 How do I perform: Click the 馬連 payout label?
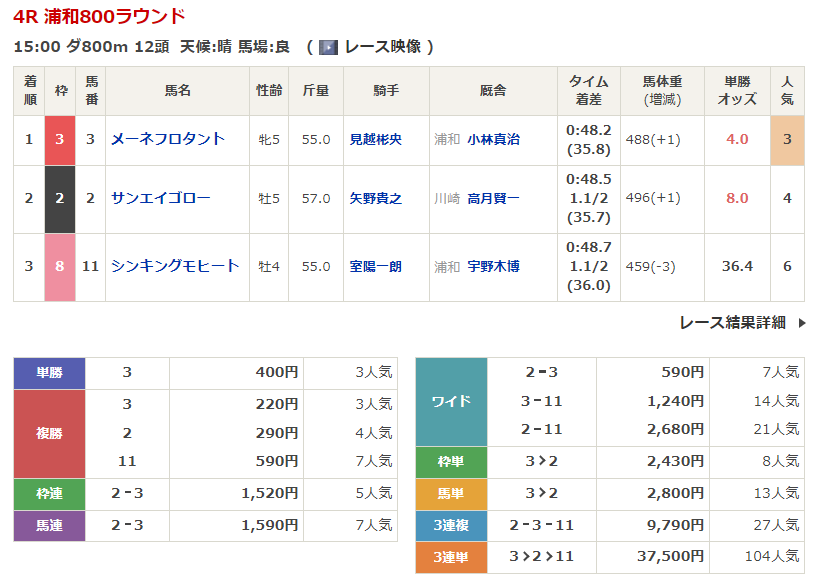pos(49,526)
